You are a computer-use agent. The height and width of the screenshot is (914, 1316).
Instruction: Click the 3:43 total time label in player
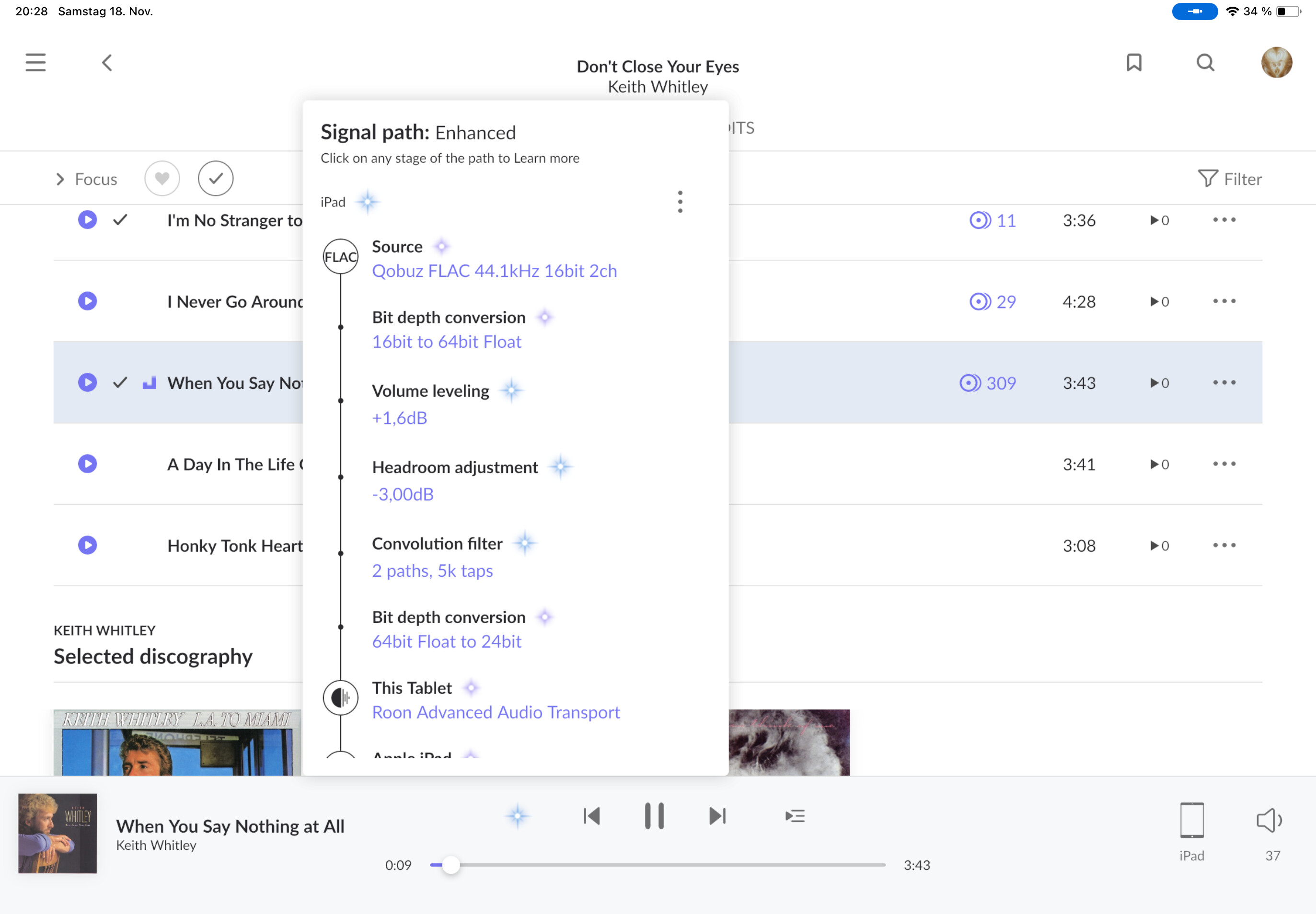917,865
